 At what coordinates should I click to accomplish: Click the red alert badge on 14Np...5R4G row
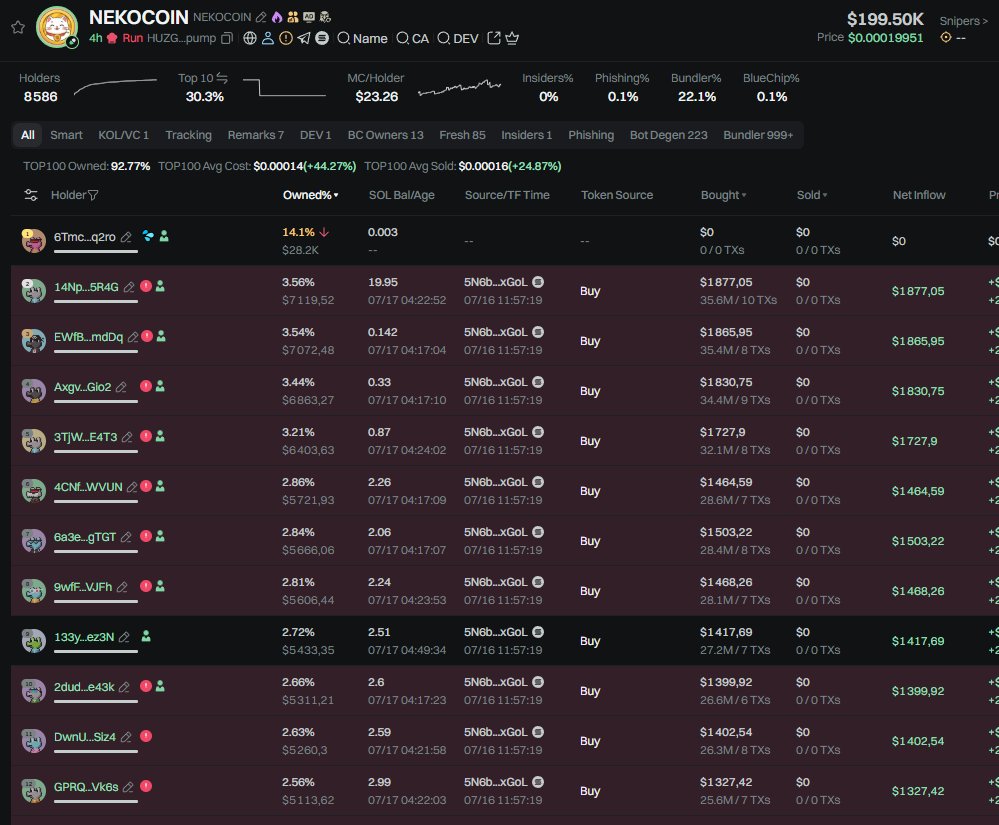coord(146,286)
